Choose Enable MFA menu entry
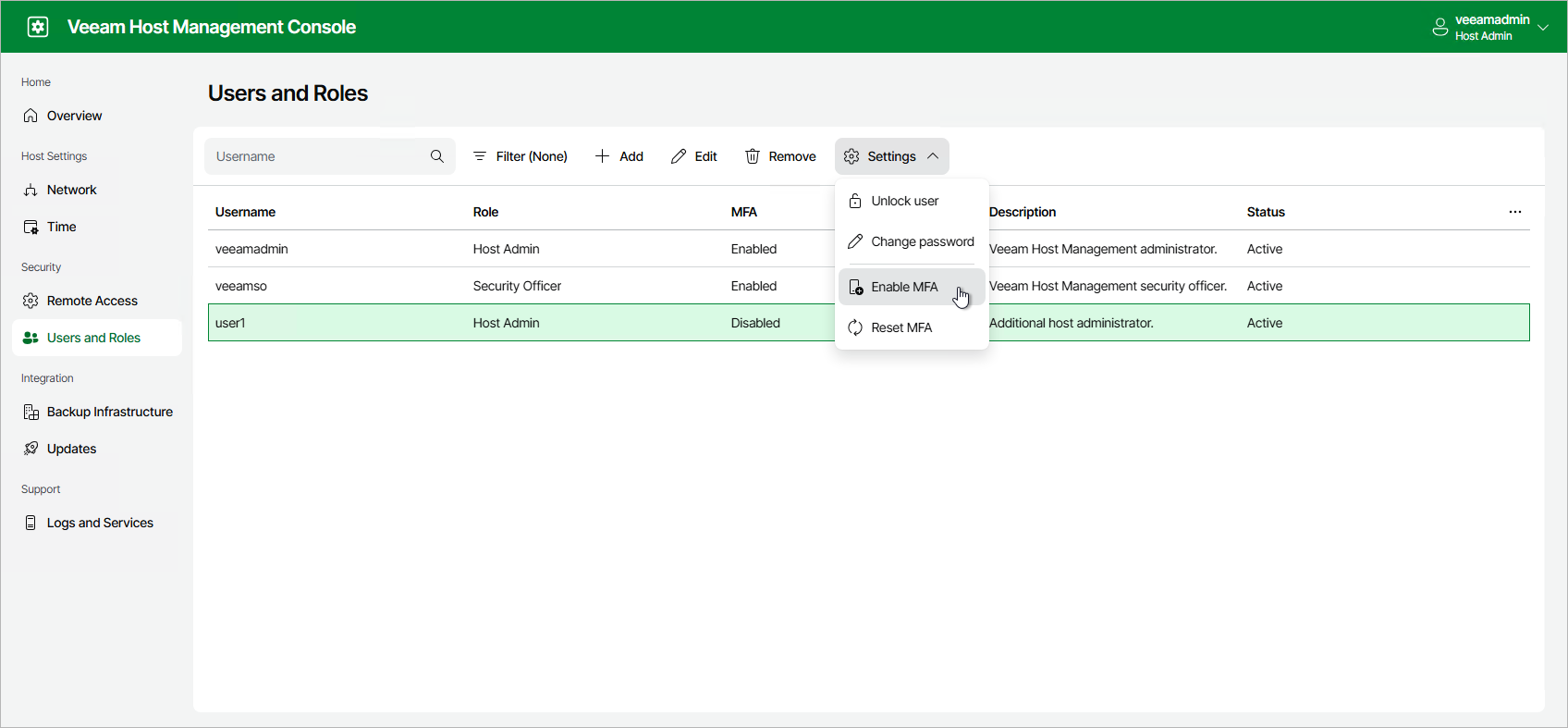This screenshot has width=1568, height=728. coord(912,287)
